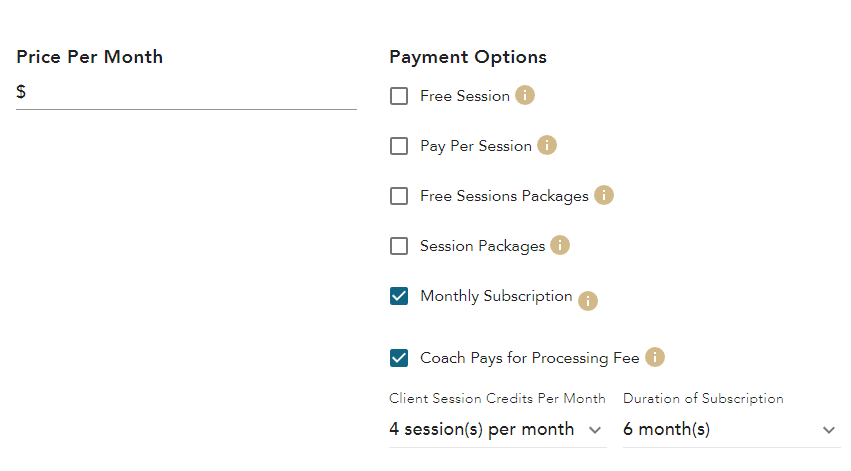Viewport: 851px width, 471px height.
Task: Uncheck the Monthly Subscription checkbox
Action: 399,296
